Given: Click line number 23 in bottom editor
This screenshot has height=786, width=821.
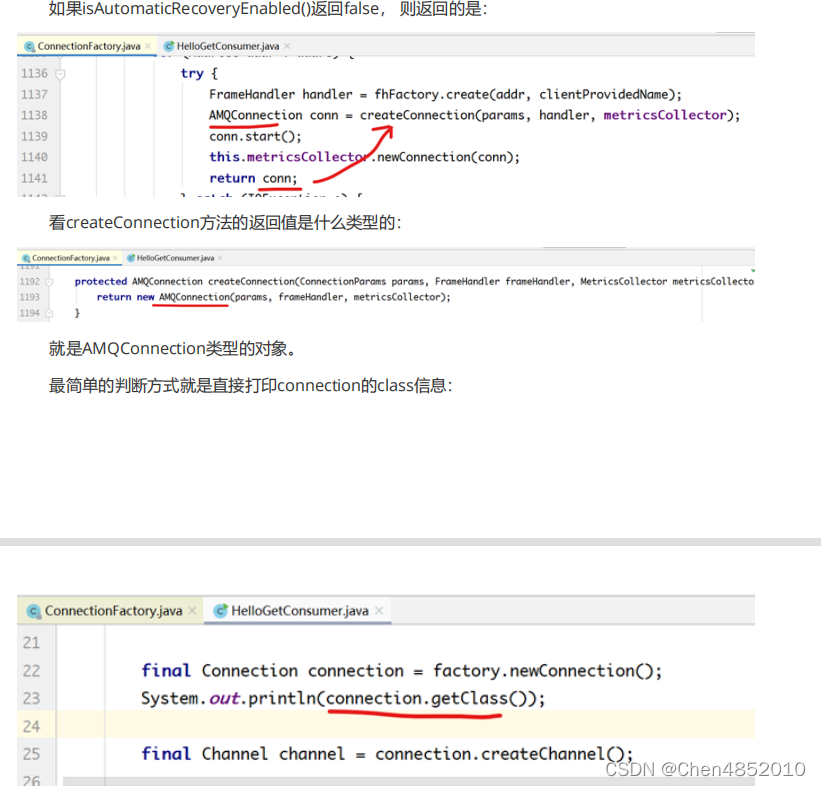Looking at the screenshot, I should click(31, 698).
